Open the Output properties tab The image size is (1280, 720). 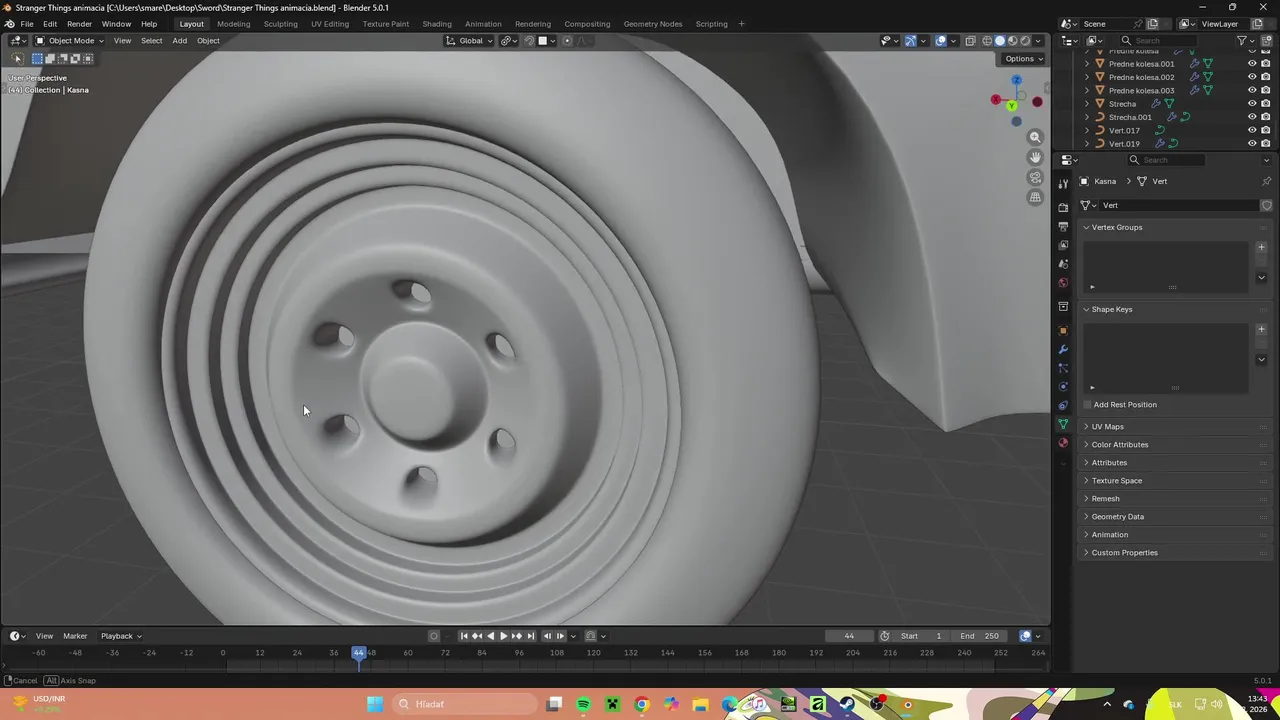(x=1063, y=226)
